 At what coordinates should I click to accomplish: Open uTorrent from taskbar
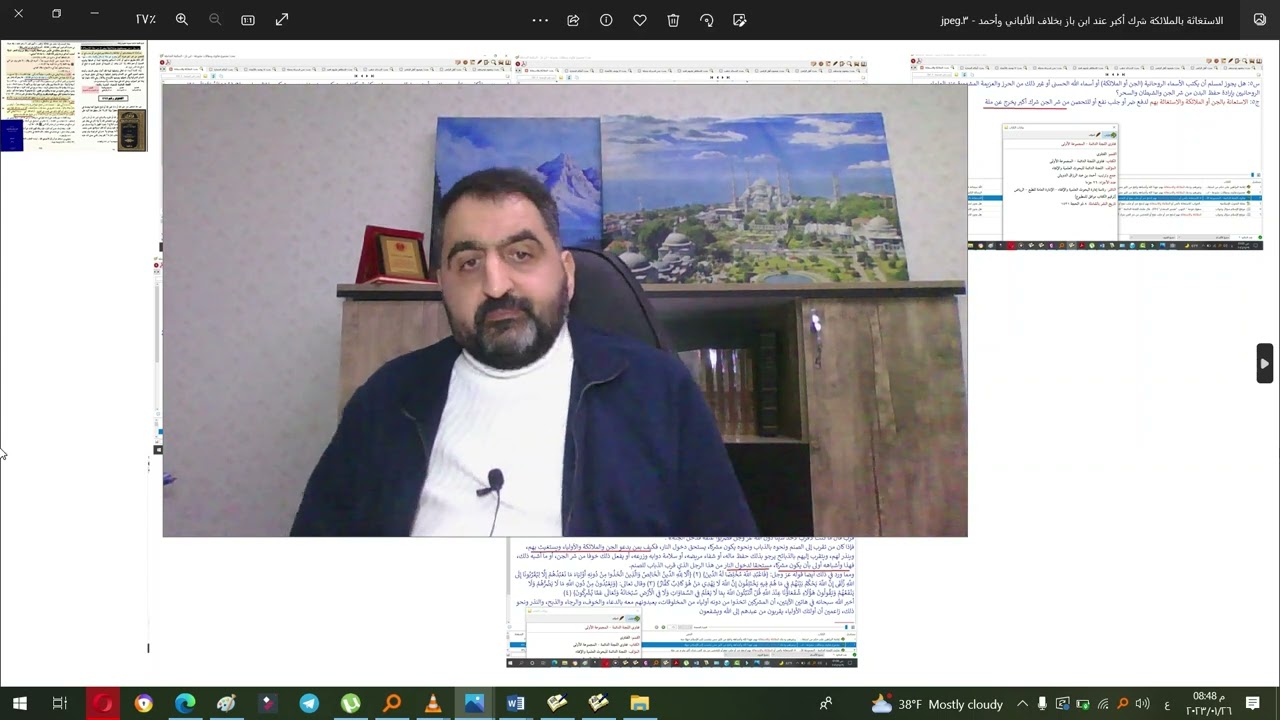(350, 704)
